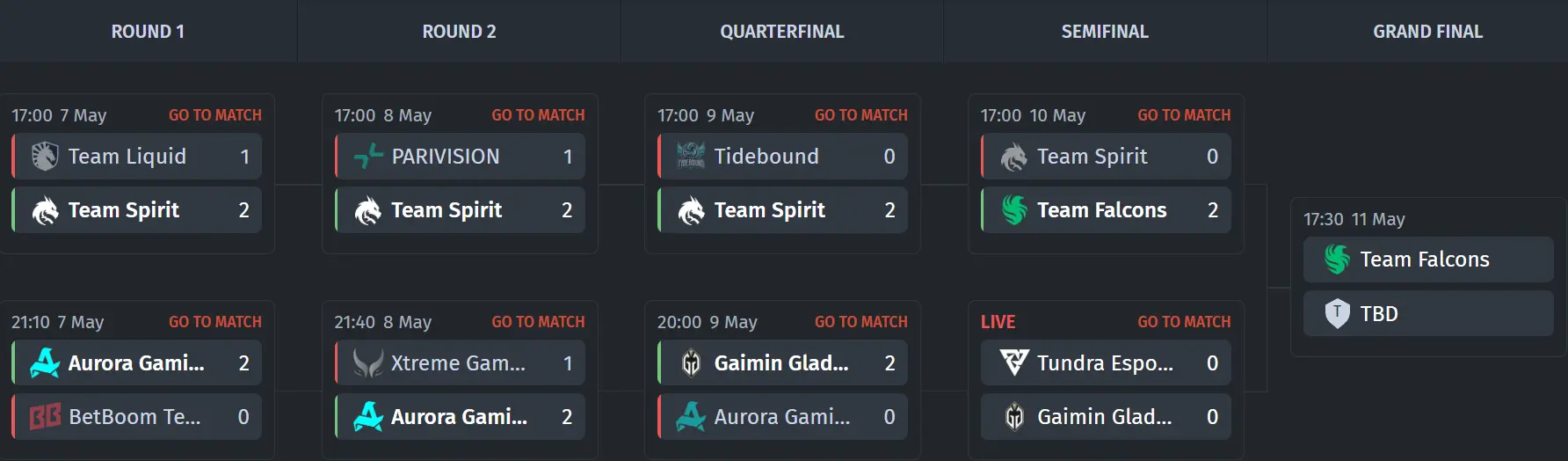
Task: Click the BetBoom Team logo in Round 1
Action: (45, 416)
